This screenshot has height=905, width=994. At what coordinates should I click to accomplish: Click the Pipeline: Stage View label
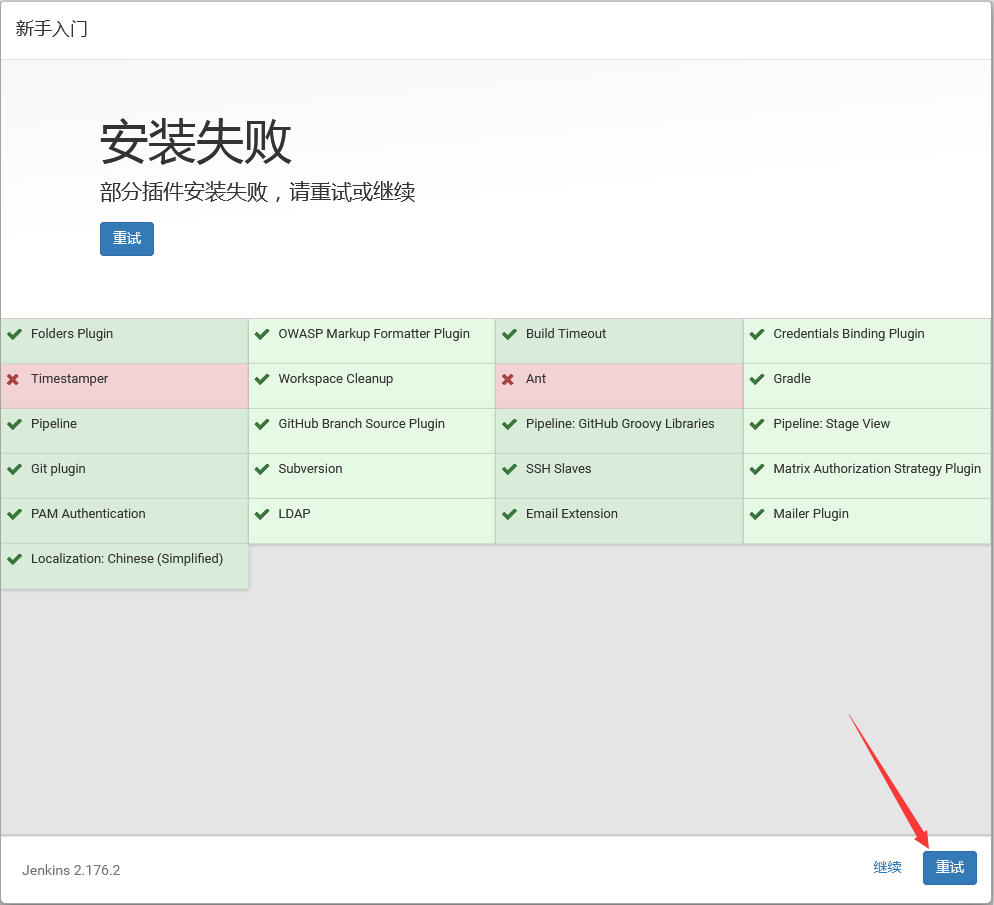[x=832, y=424]
